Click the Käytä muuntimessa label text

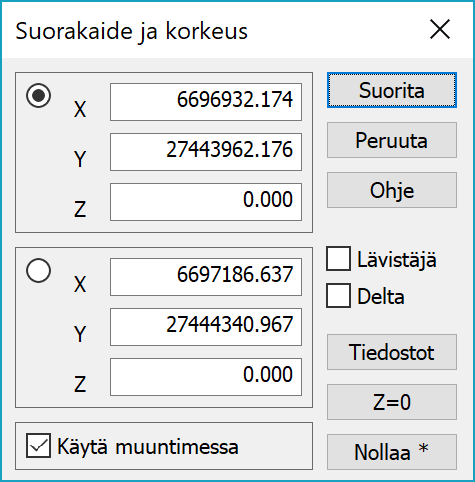point(148,447)
